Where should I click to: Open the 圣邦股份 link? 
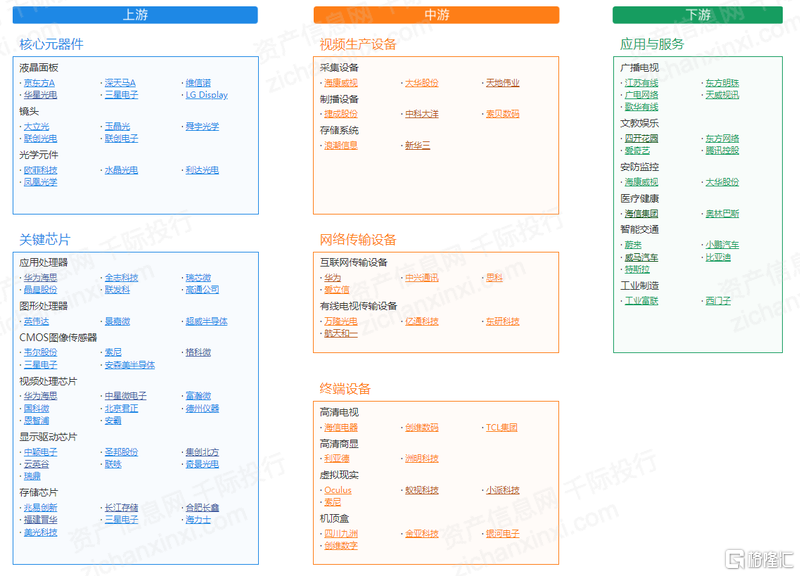(x=121, y=452)
